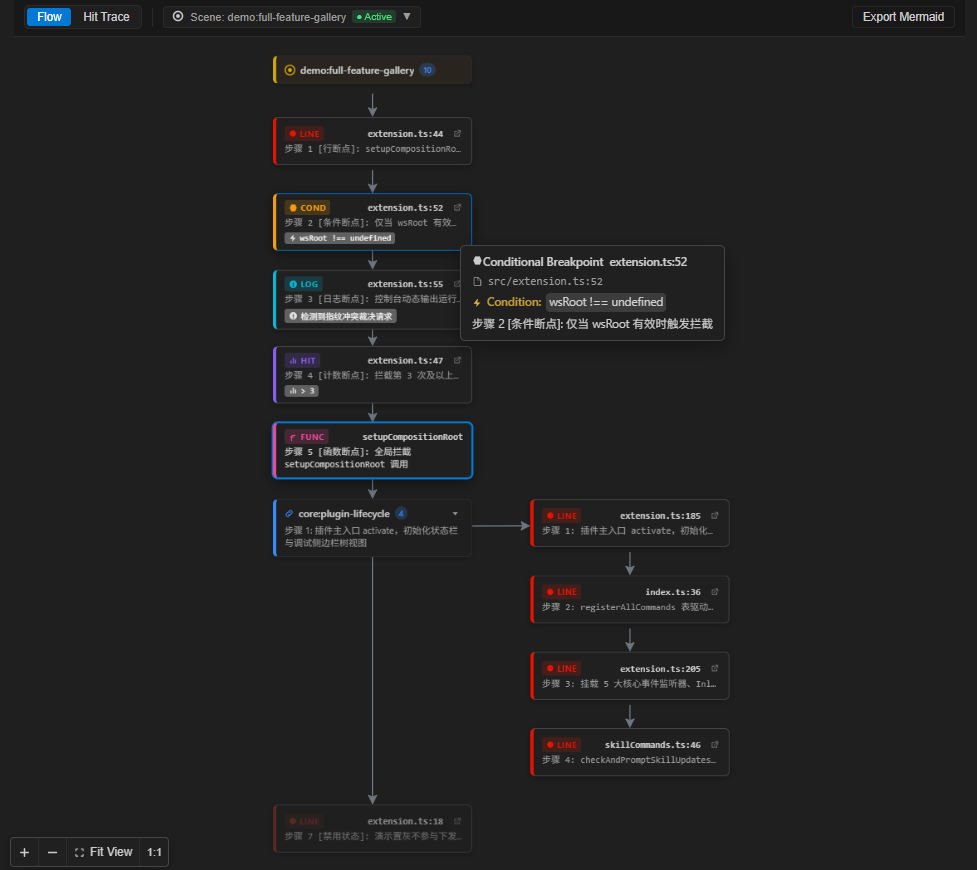
Task: Click the LINE badge on skillCommands.ts:46
Action: pos(561,745)
